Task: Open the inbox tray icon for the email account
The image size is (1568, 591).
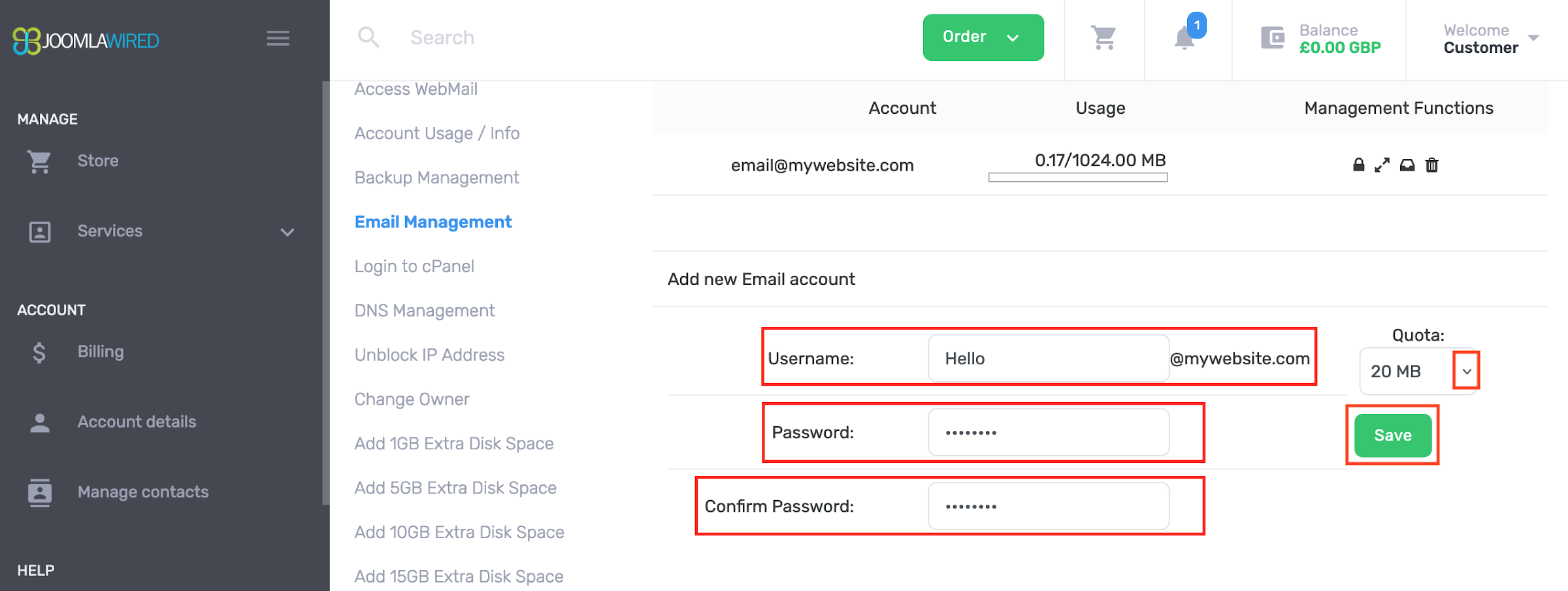Action: (x=1407, y=165)
